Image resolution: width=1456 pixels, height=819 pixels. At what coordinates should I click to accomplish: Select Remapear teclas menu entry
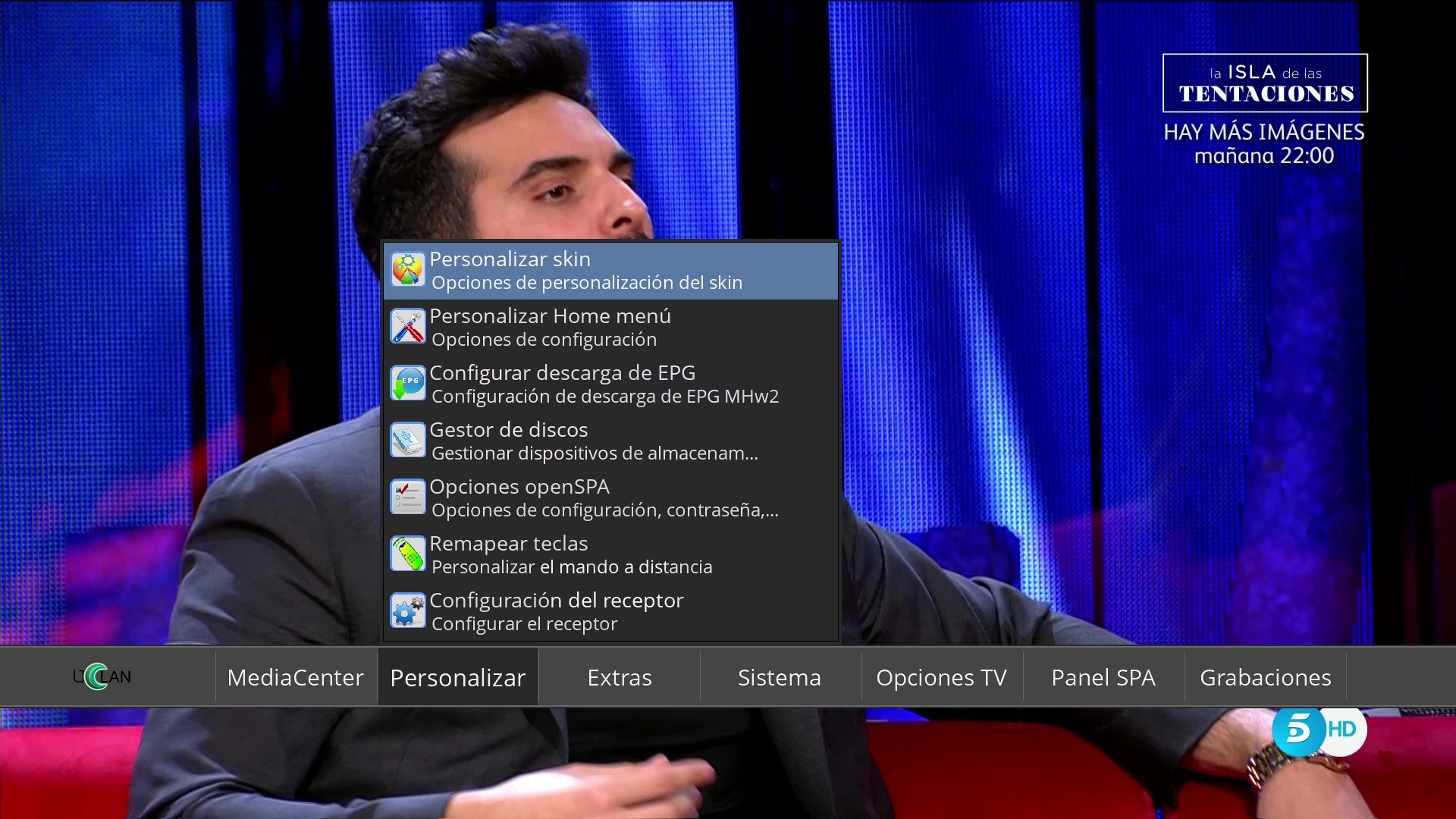pos(610,555)
